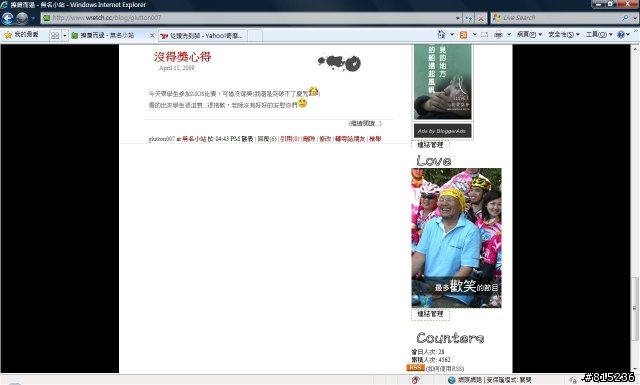Screen dimensions: 640x385
Task: Open Favorites with the star button
Action: point(21,35)
